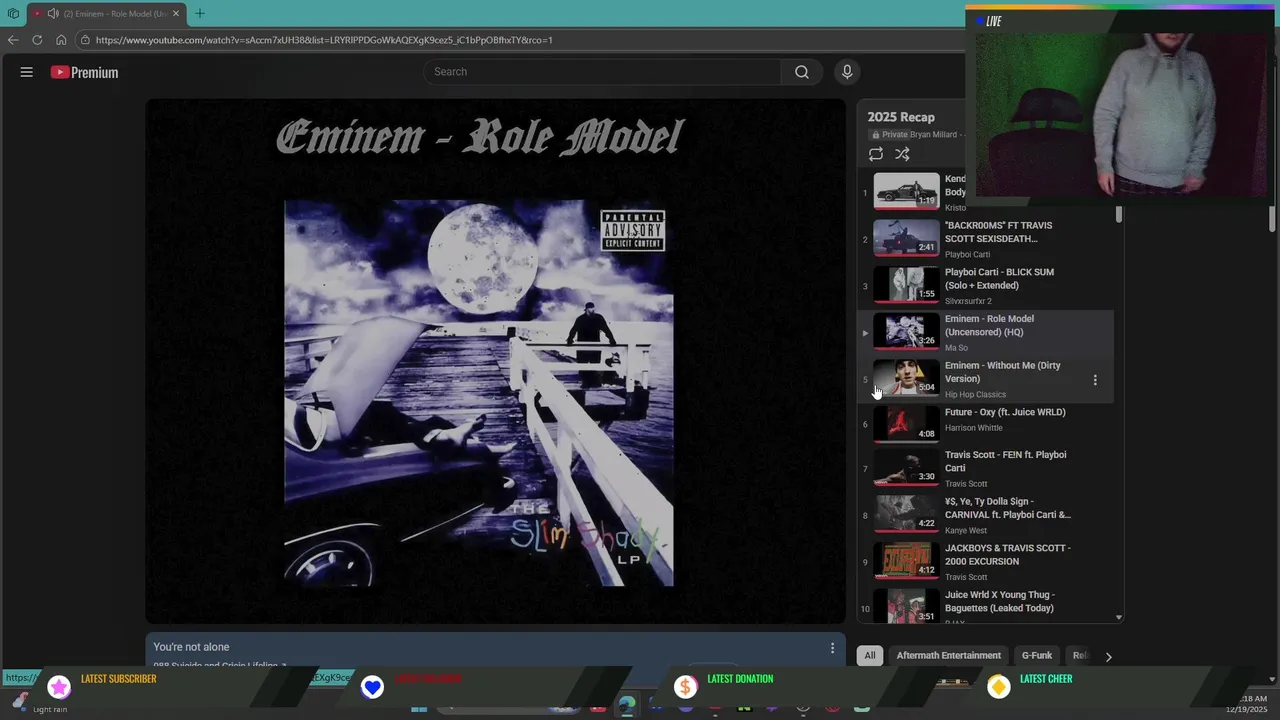Select the G-Funk filter chip
The width and height of the screenshot is (1280, 720).
click(x=1037, y=656)
